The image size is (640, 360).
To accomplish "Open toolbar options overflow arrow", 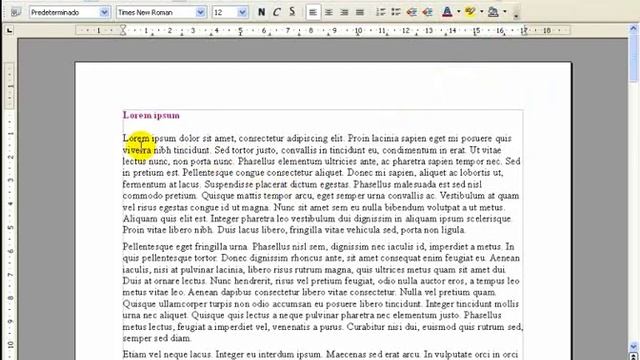I will (x=516, y=16).
